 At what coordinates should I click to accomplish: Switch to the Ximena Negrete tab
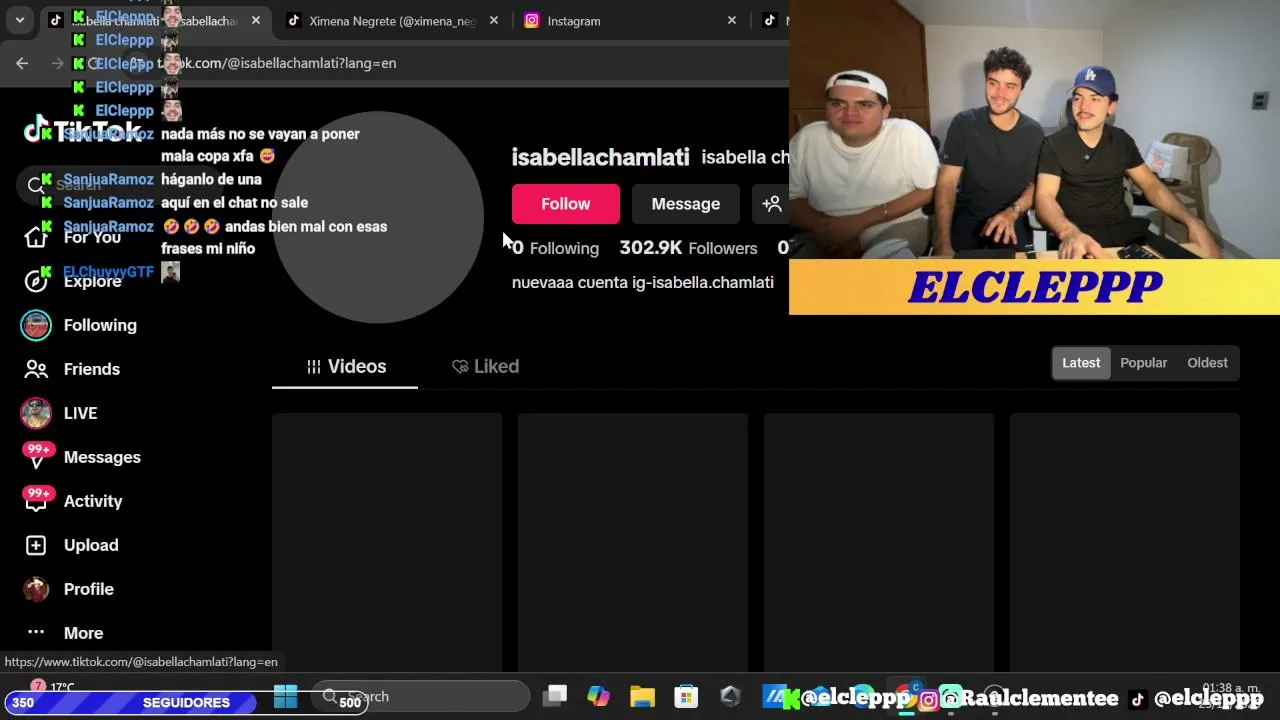[x=392, y=20]
